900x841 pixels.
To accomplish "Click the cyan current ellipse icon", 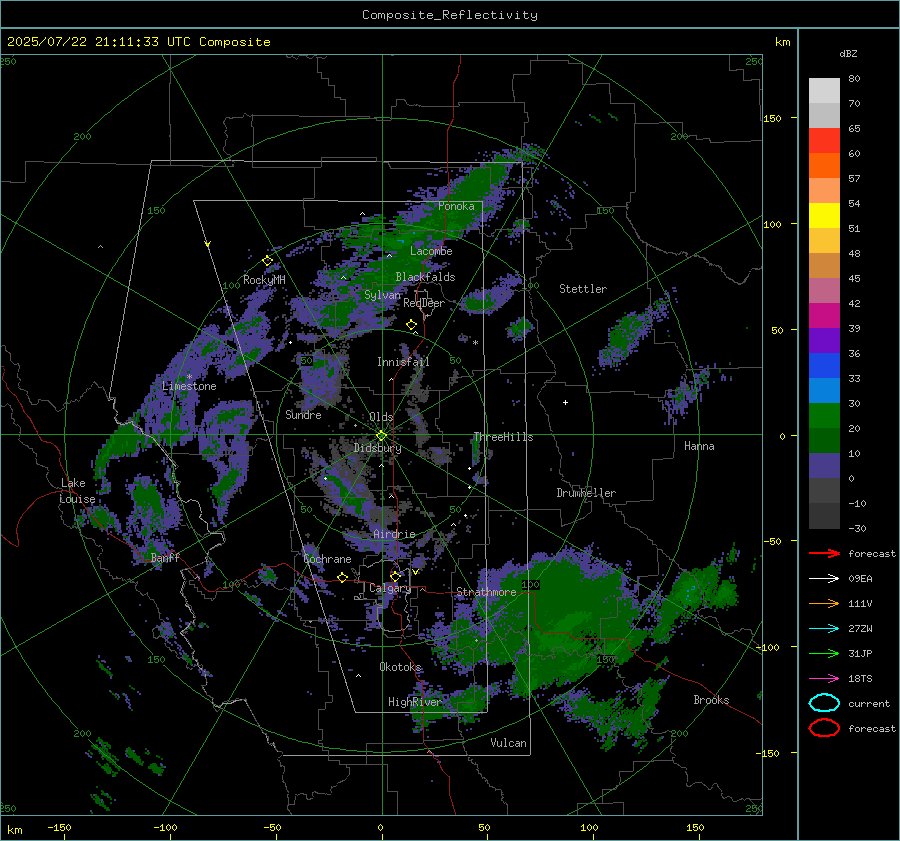I will click(x=824, y=703).
